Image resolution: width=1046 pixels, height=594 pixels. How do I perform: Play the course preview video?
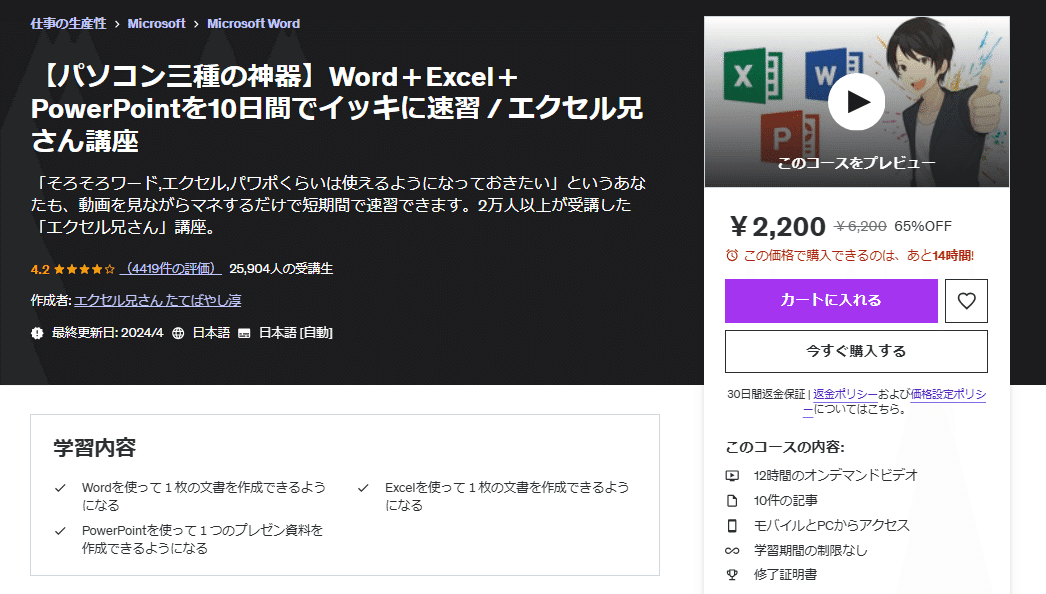pyautogui.click(x=857, y=102)
